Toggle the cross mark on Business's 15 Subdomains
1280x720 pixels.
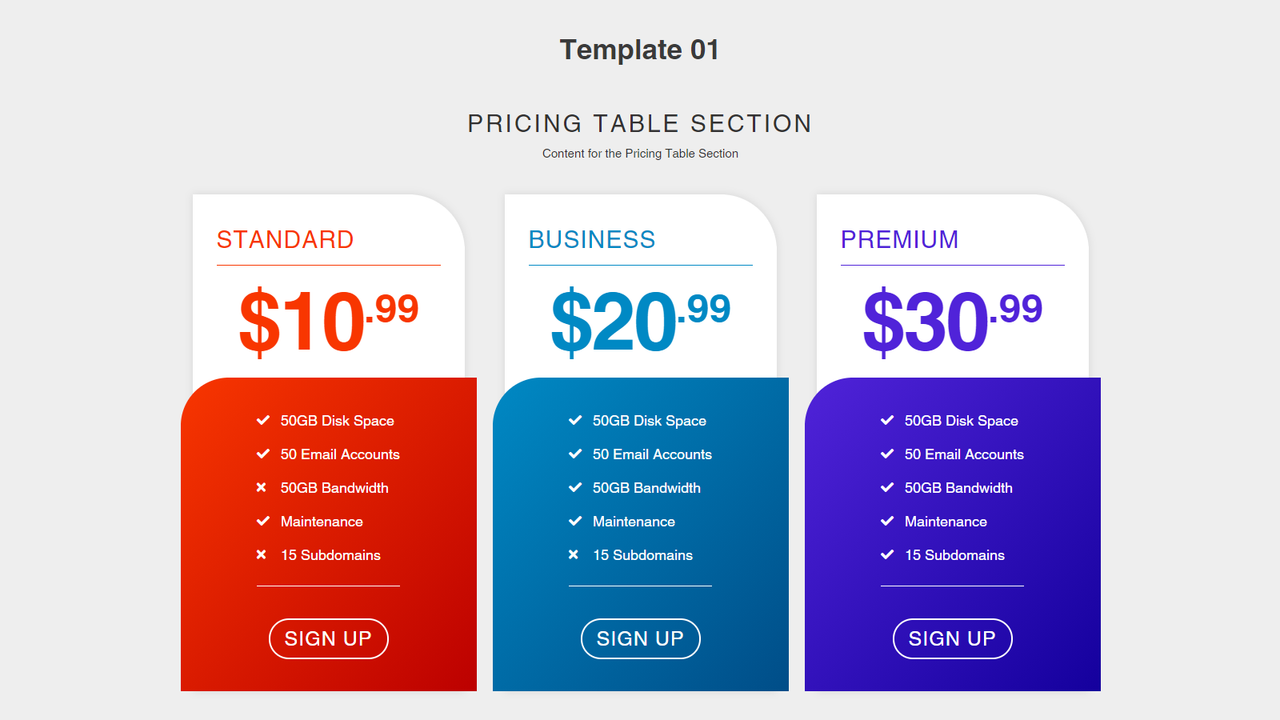point(574,554)
